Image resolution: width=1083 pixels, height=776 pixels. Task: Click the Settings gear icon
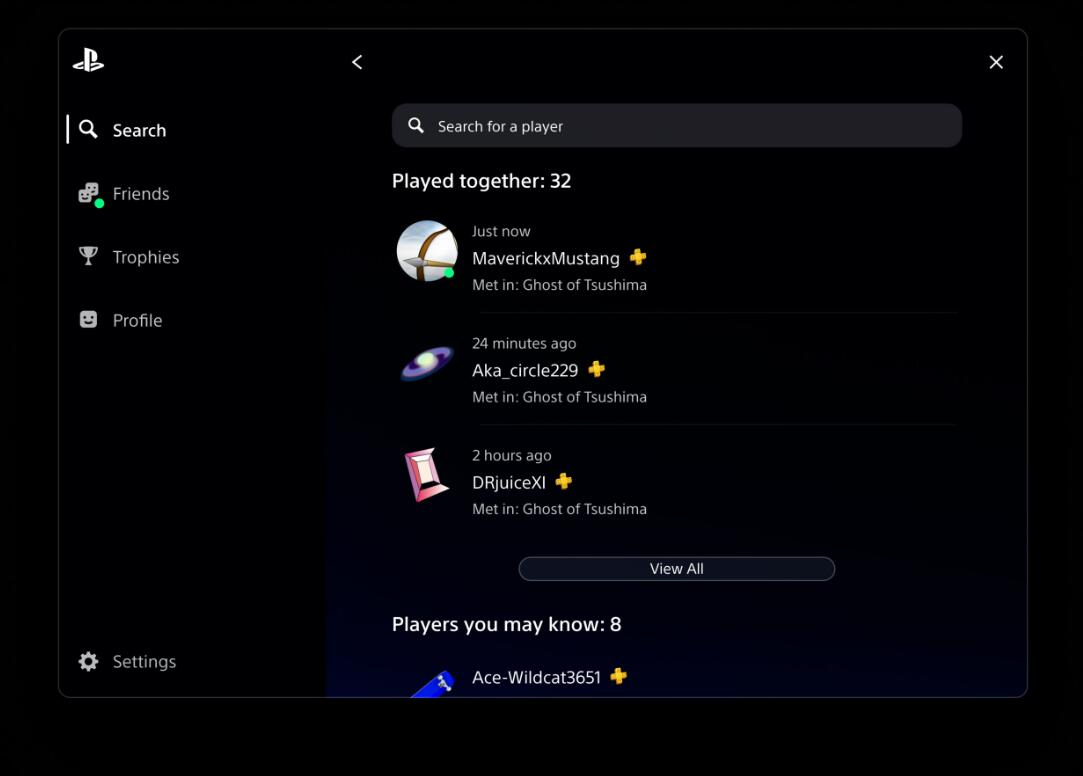tap(88, 661)
